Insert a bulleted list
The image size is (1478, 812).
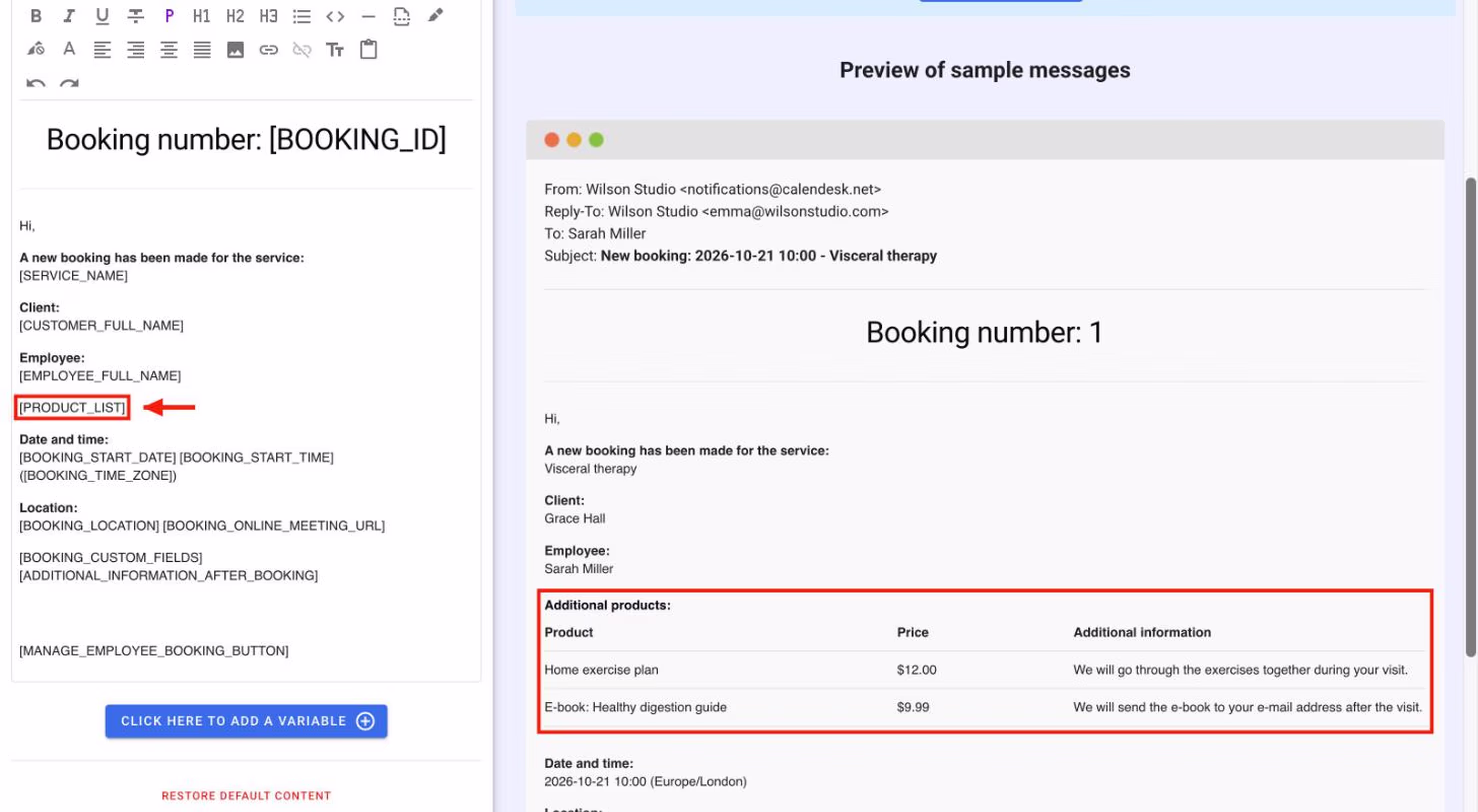(x=302, y=16)
